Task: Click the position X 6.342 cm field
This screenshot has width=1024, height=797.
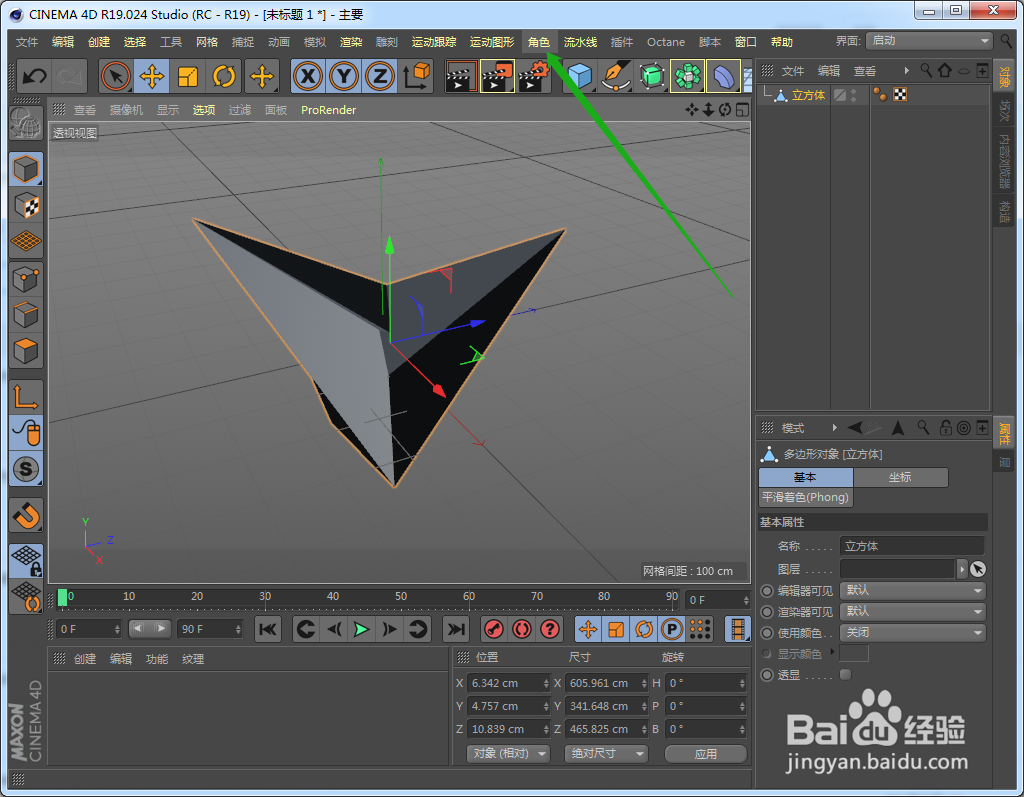Action: (508, 683)
